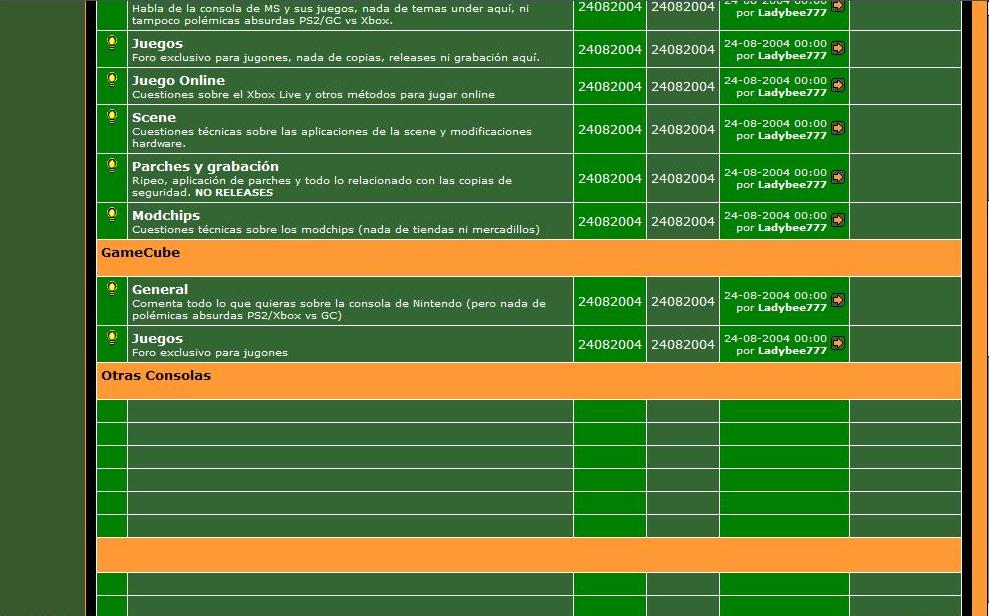The height and width of the screenshot is (616, 989).
Task: Click date '24-08-2004 00:00' in Modchips row
Action: click(x=775, y=216)
